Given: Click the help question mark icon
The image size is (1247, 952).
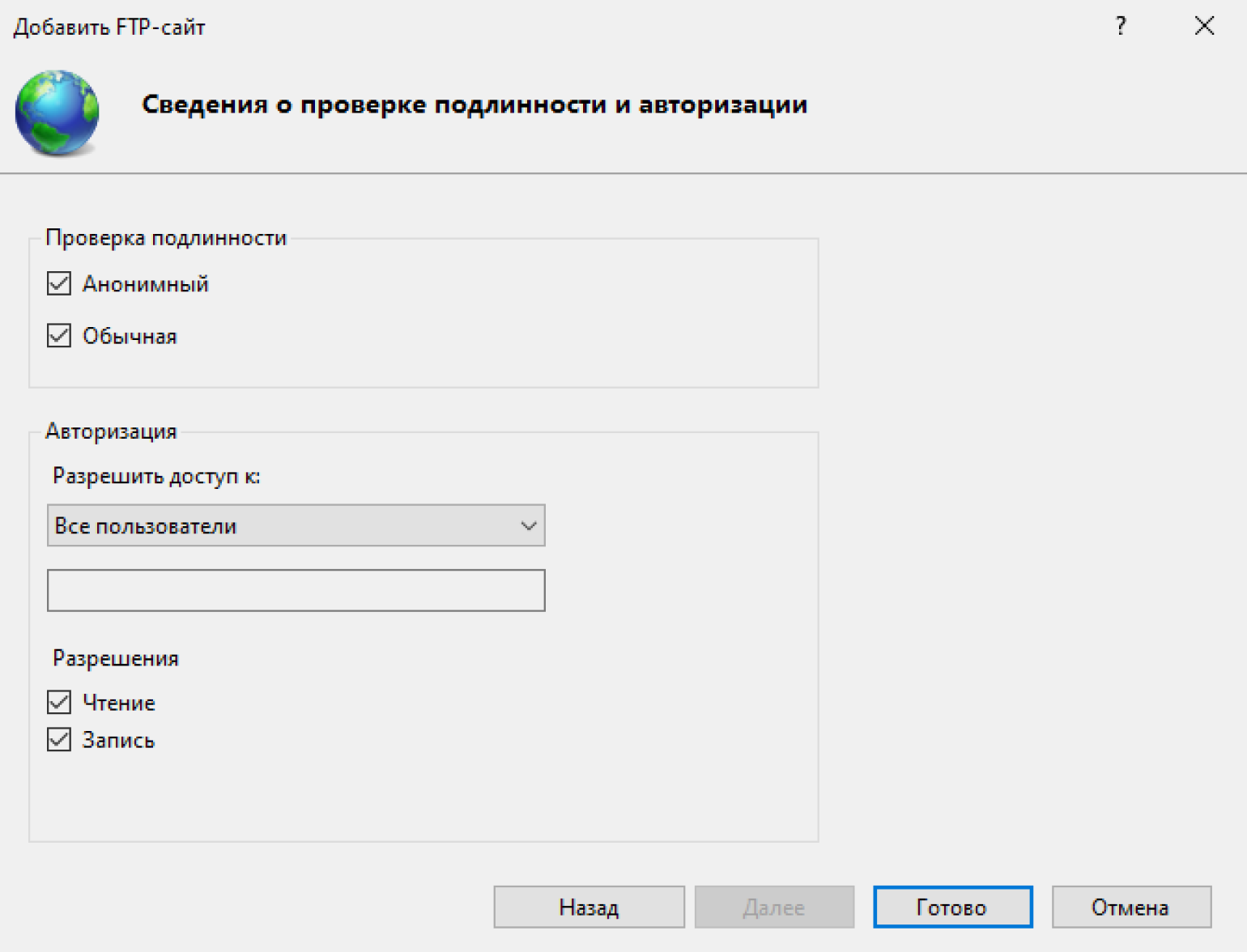Looking at the screenshot, I should 1121,26.
